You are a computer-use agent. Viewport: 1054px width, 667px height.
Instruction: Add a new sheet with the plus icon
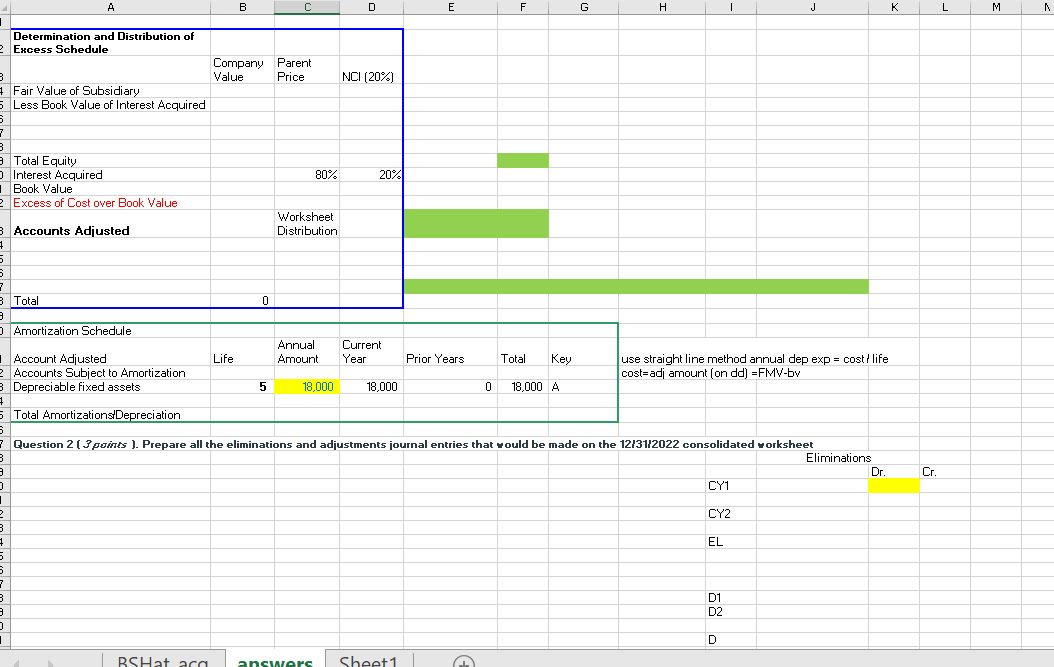coord(464,662)
